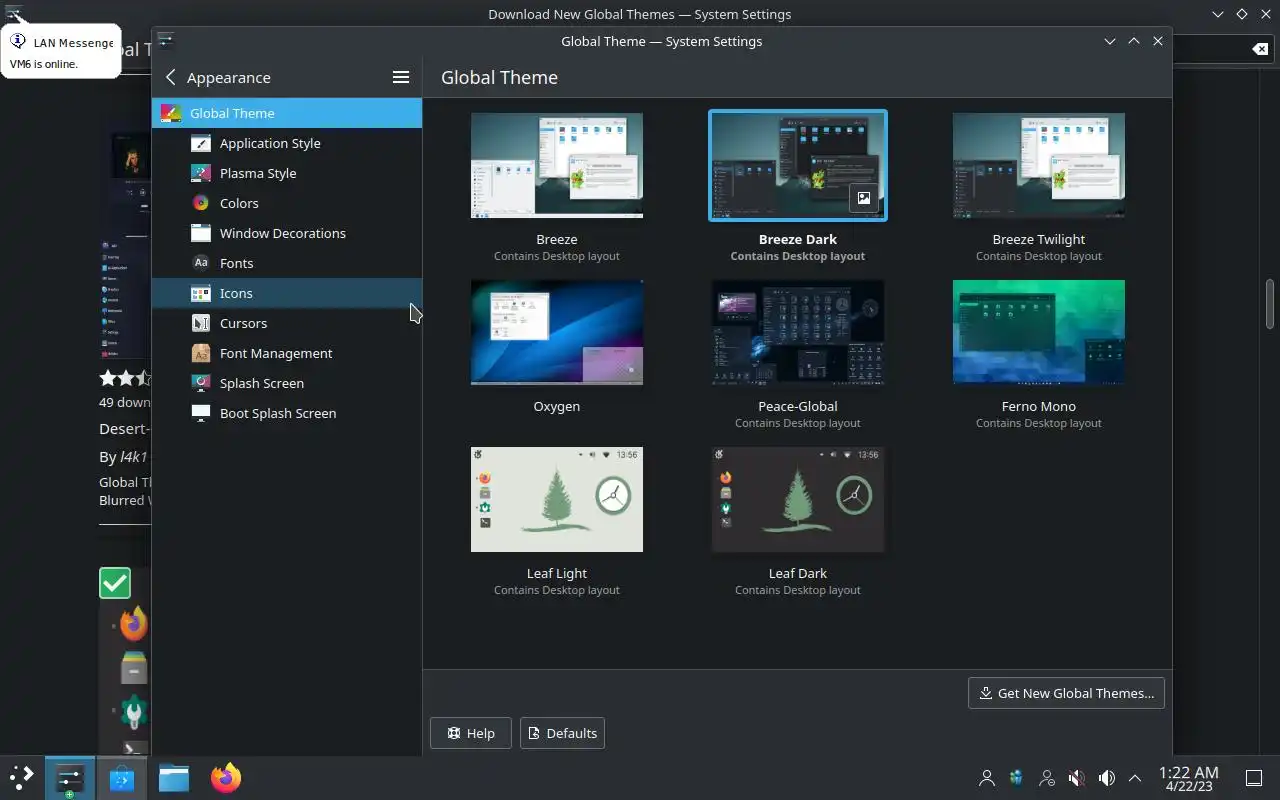The image size is (1280, 800).
Task: Launch Firefox from the taskbar
Action: point(226,778)
